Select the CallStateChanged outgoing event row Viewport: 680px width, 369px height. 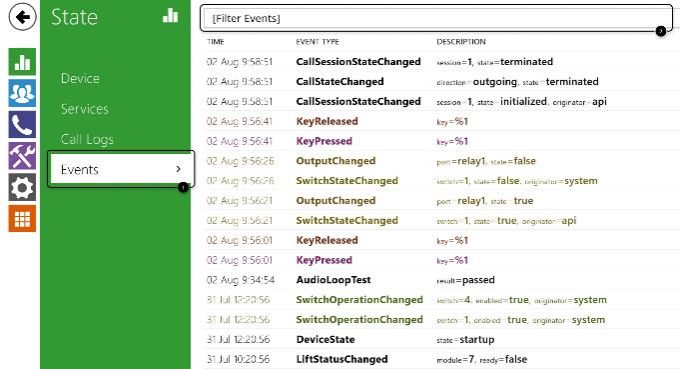(441, 82)
